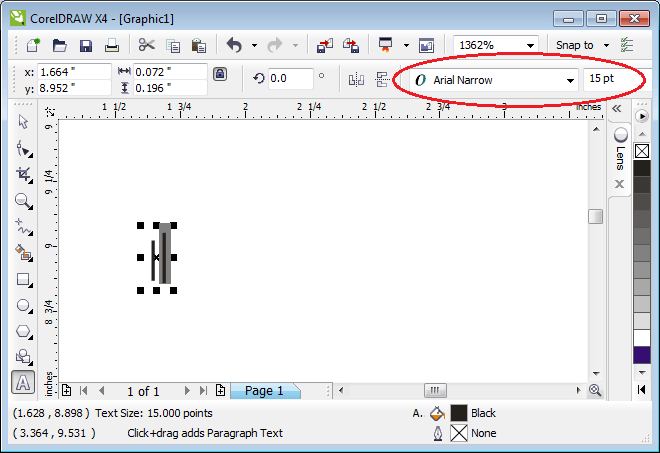Select the Pick tool arrow
660x453 pixels.
click(x=22, y=123)
